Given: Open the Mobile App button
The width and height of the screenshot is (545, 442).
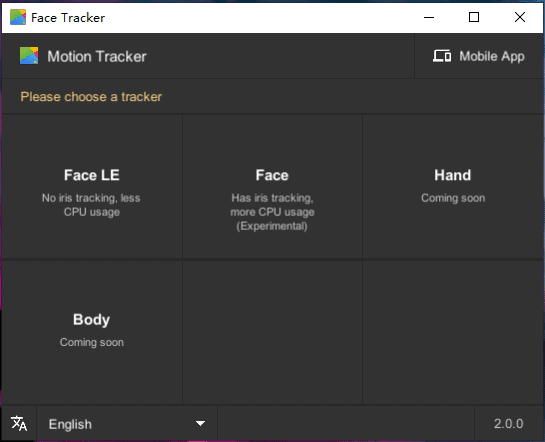Looking at the screenshot, I should [479, 56].
